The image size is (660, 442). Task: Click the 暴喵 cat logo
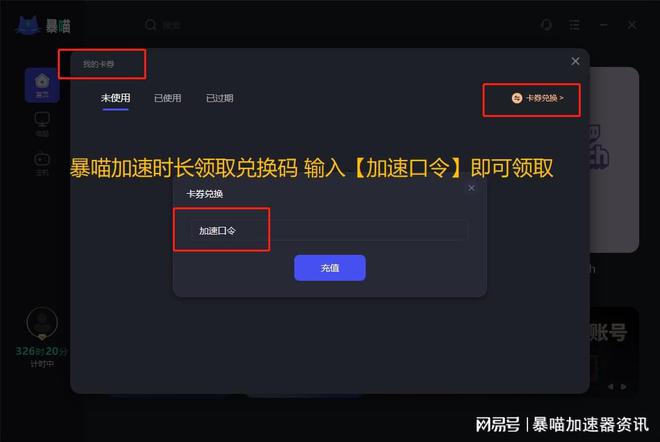[x=28, y=25]
